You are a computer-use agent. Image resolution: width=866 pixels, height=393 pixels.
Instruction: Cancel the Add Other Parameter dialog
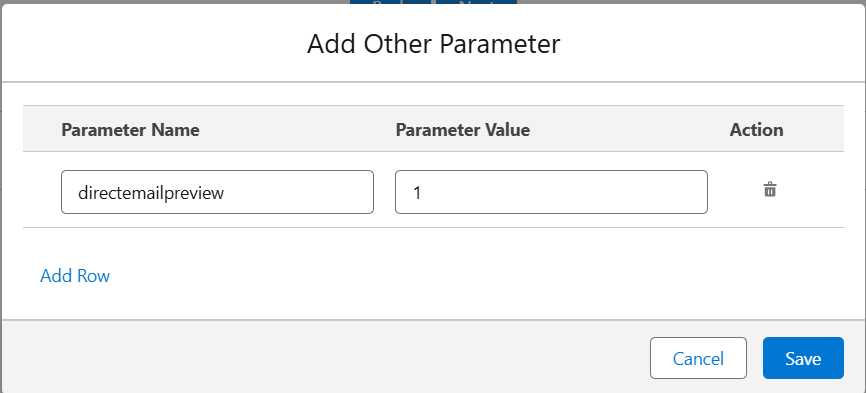click(698, 358)
